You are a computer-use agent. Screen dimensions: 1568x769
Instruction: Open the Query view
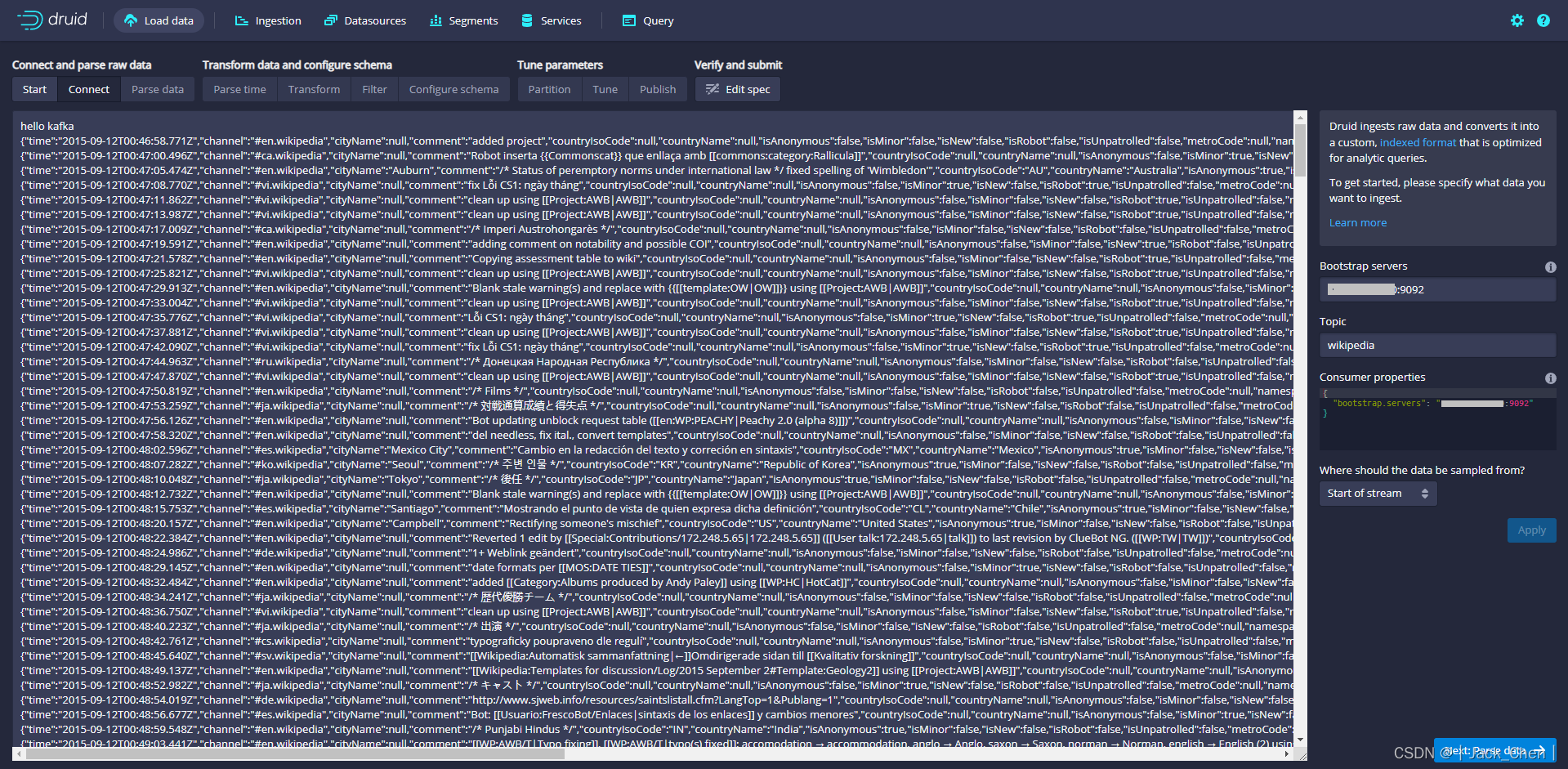tap(648, 20)
